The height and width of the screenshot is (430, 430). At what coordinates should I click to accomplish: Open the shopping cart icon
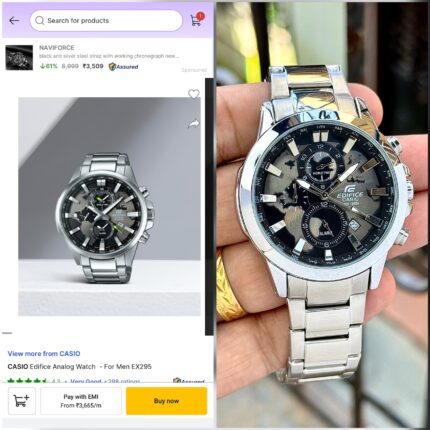tap(197, 20)
